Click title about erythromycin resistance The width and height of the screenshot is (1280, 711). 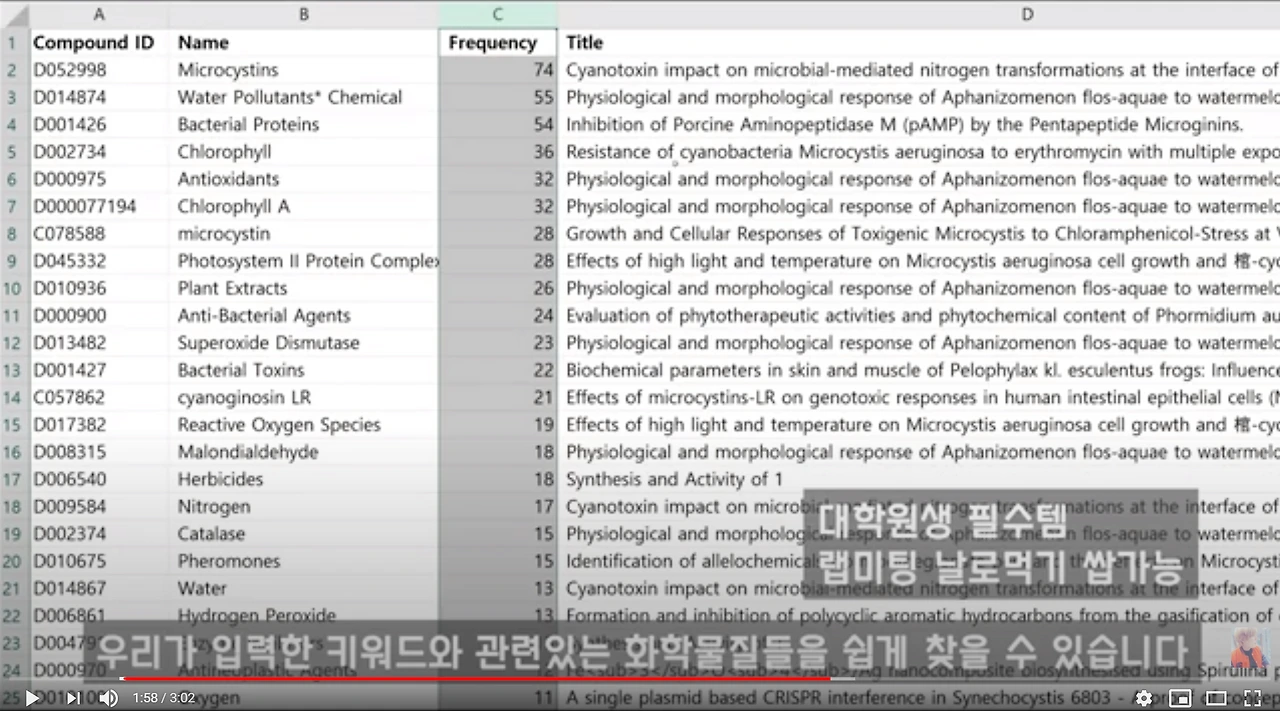point(922,152)
